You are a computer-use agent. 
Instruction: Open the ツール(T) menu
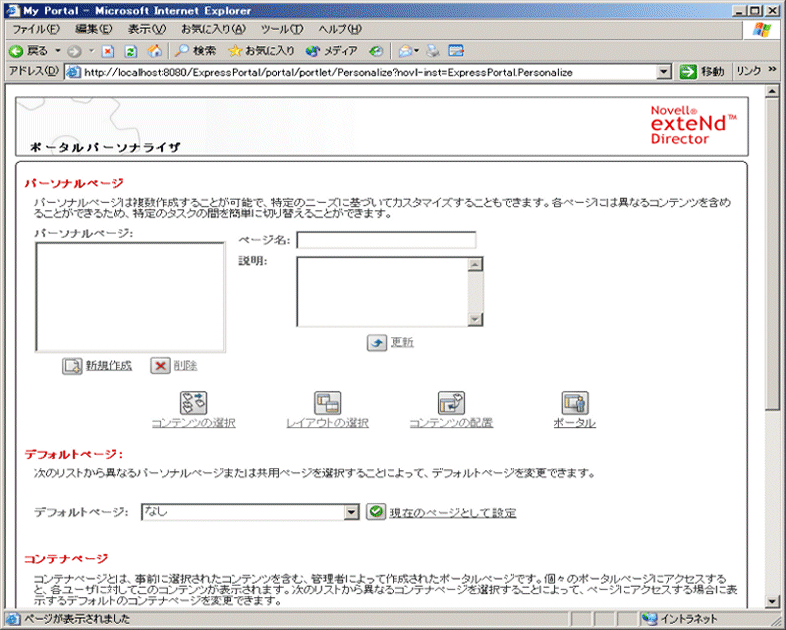tap(282, 29)
